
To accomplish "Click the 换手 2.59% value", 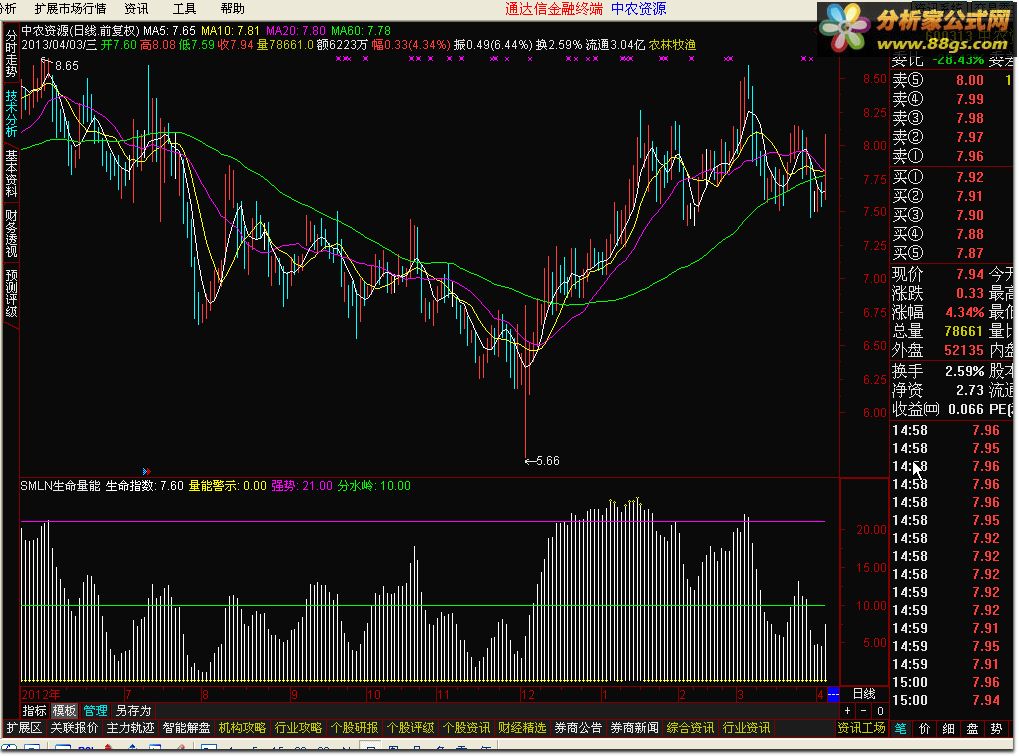I will (964, 371).
